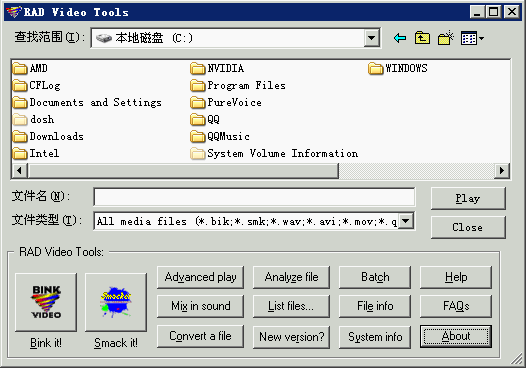Click the file list right scroll arrow
The image size is (526, 368).
[x=502, y=170]
